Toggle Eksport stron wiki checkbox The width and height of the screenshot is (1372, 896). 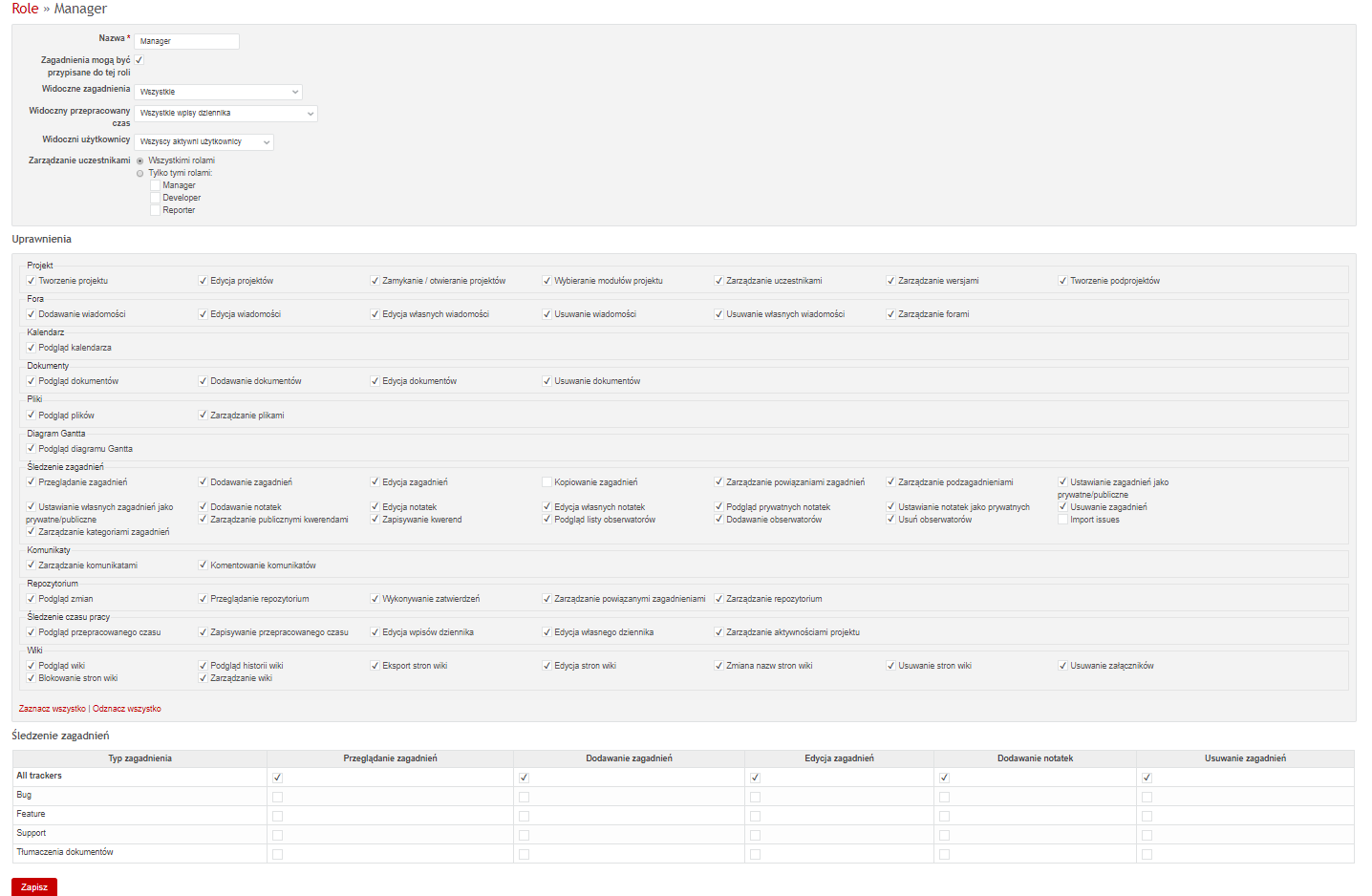375,666
